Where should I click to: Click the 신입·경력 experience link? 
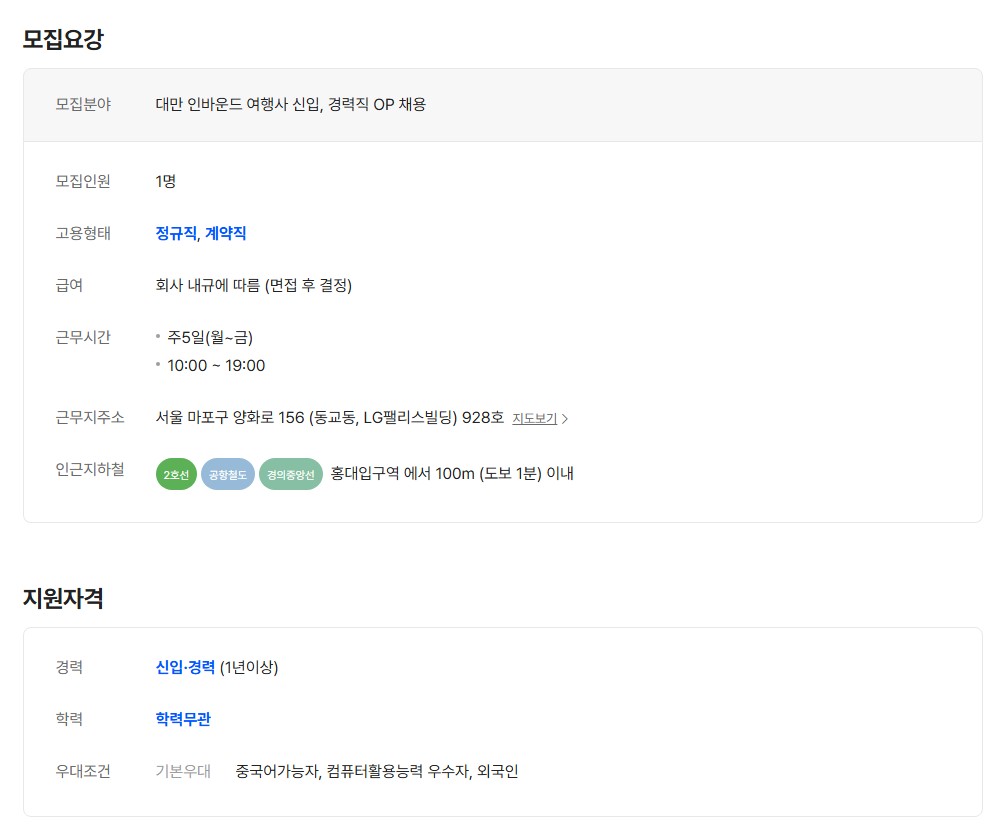185,667
